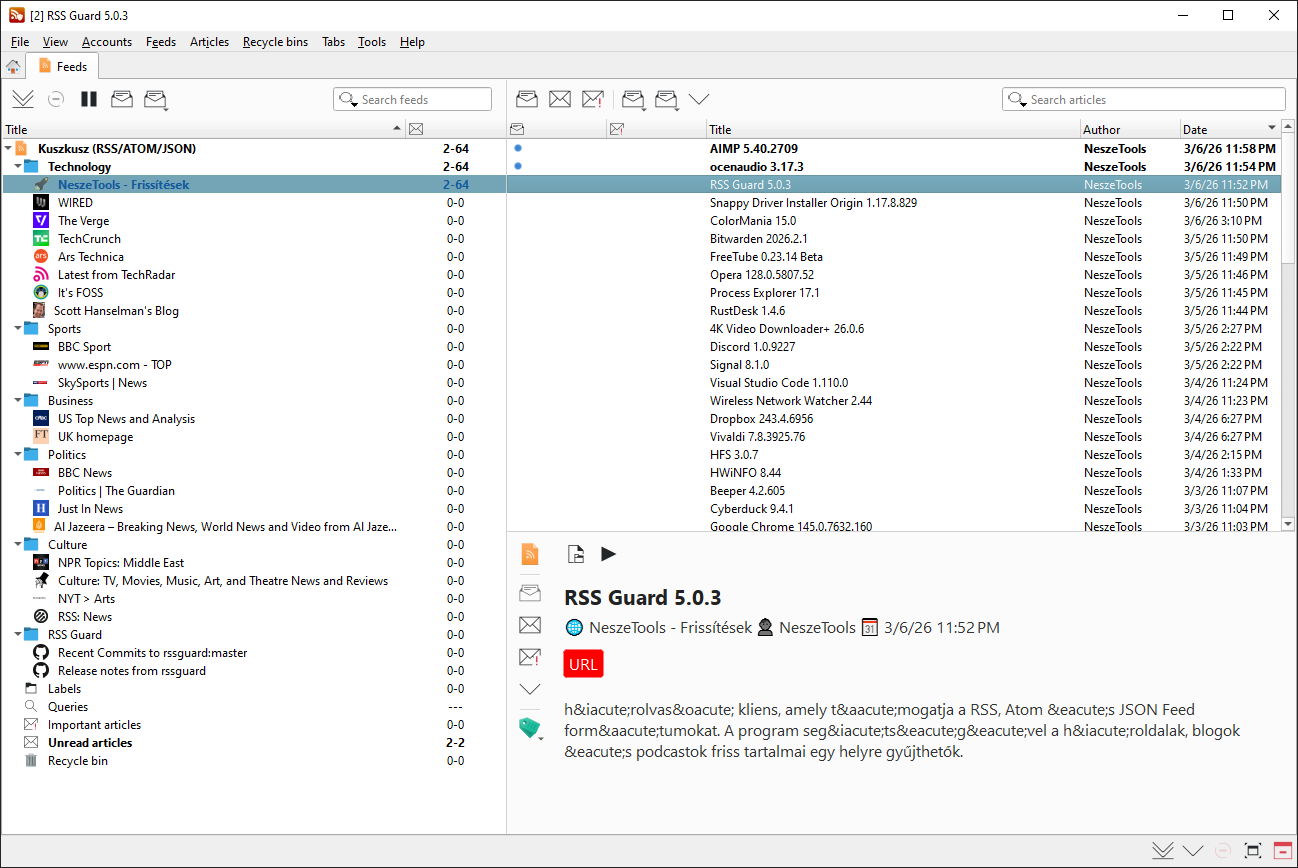Click the pause icon in feeds toolbar

point(89,99)
